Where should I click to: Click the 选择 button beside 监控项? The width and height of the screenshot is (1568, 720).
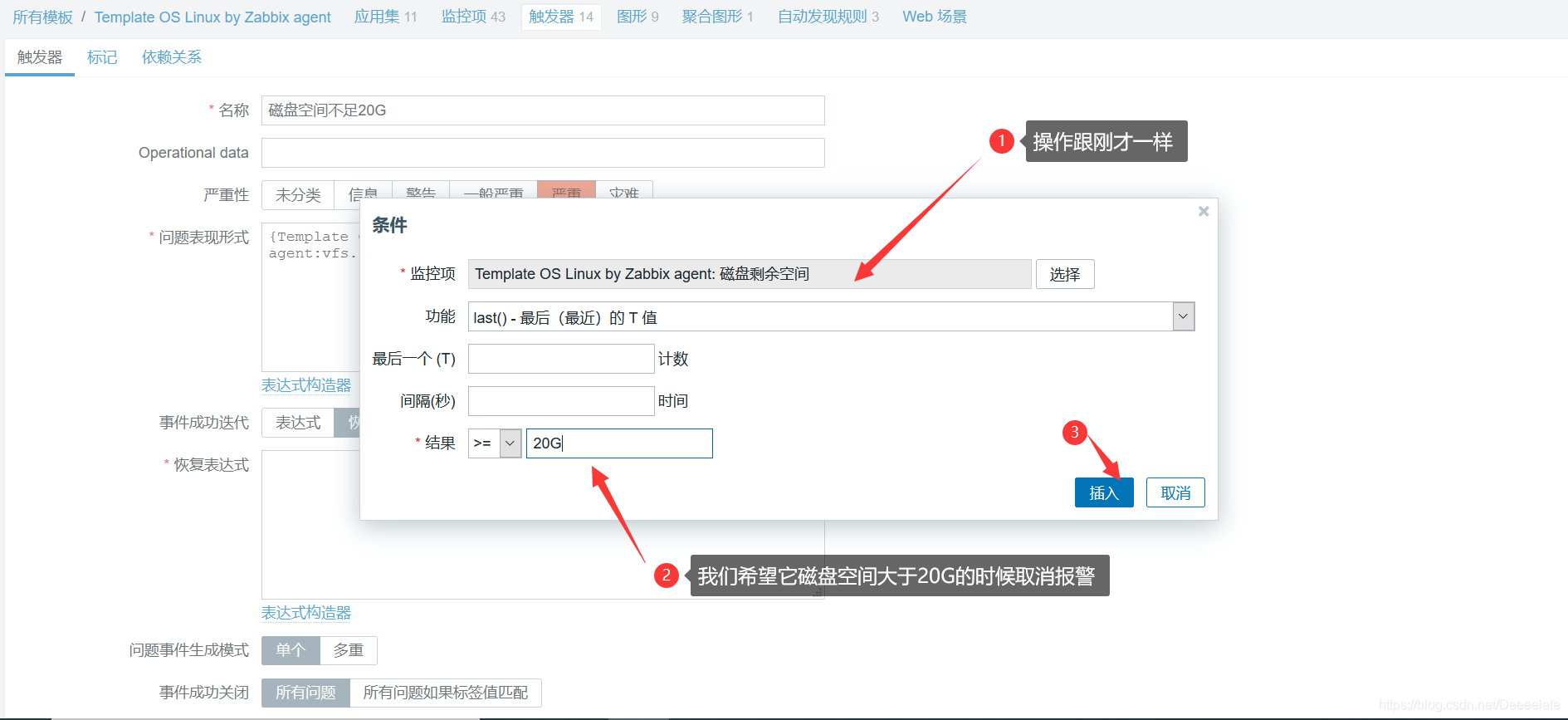coord(1065,274)
